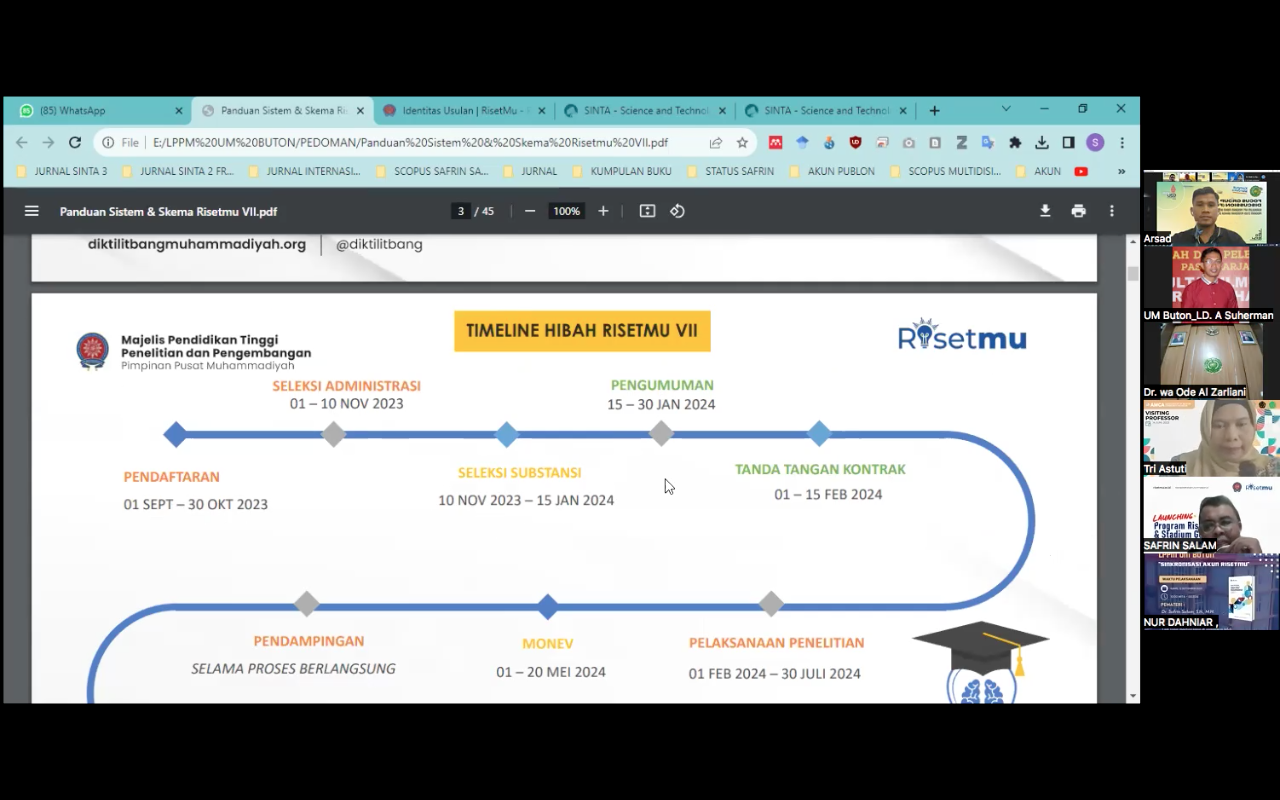Go back to previous page in browser
1280x800 pixels.
point(22,143)
